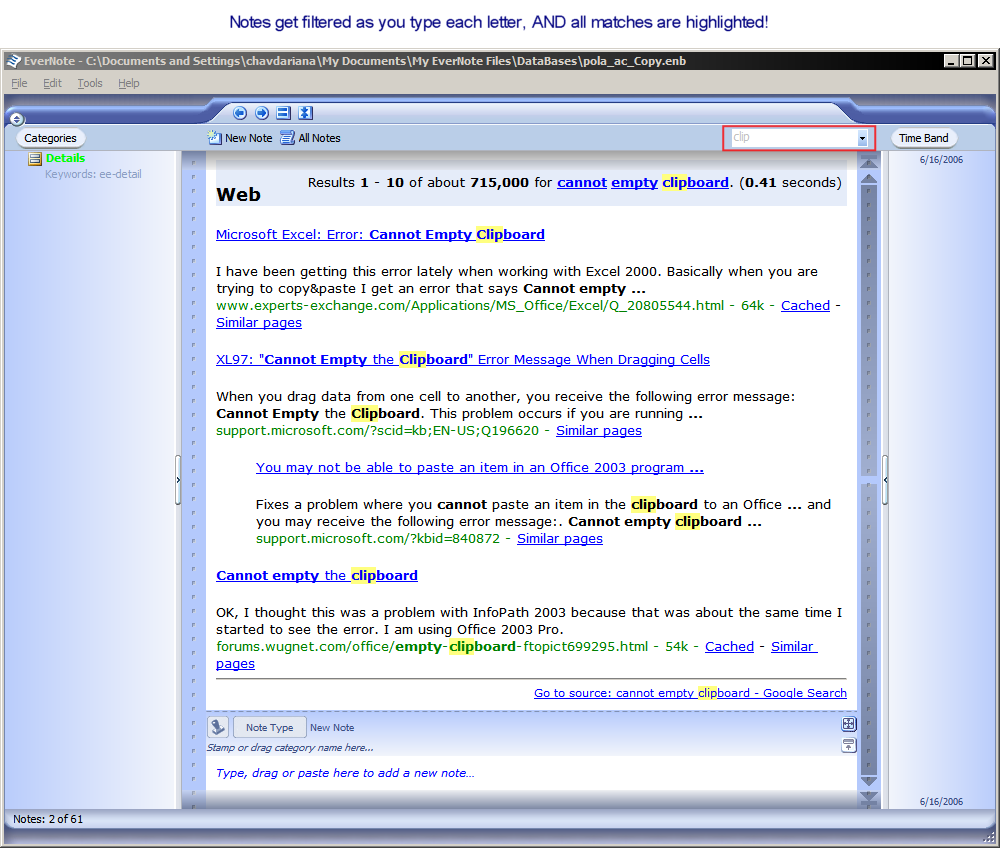Click the move-note-up icon below maximize

pyautogui.click(x=849, y=745)
